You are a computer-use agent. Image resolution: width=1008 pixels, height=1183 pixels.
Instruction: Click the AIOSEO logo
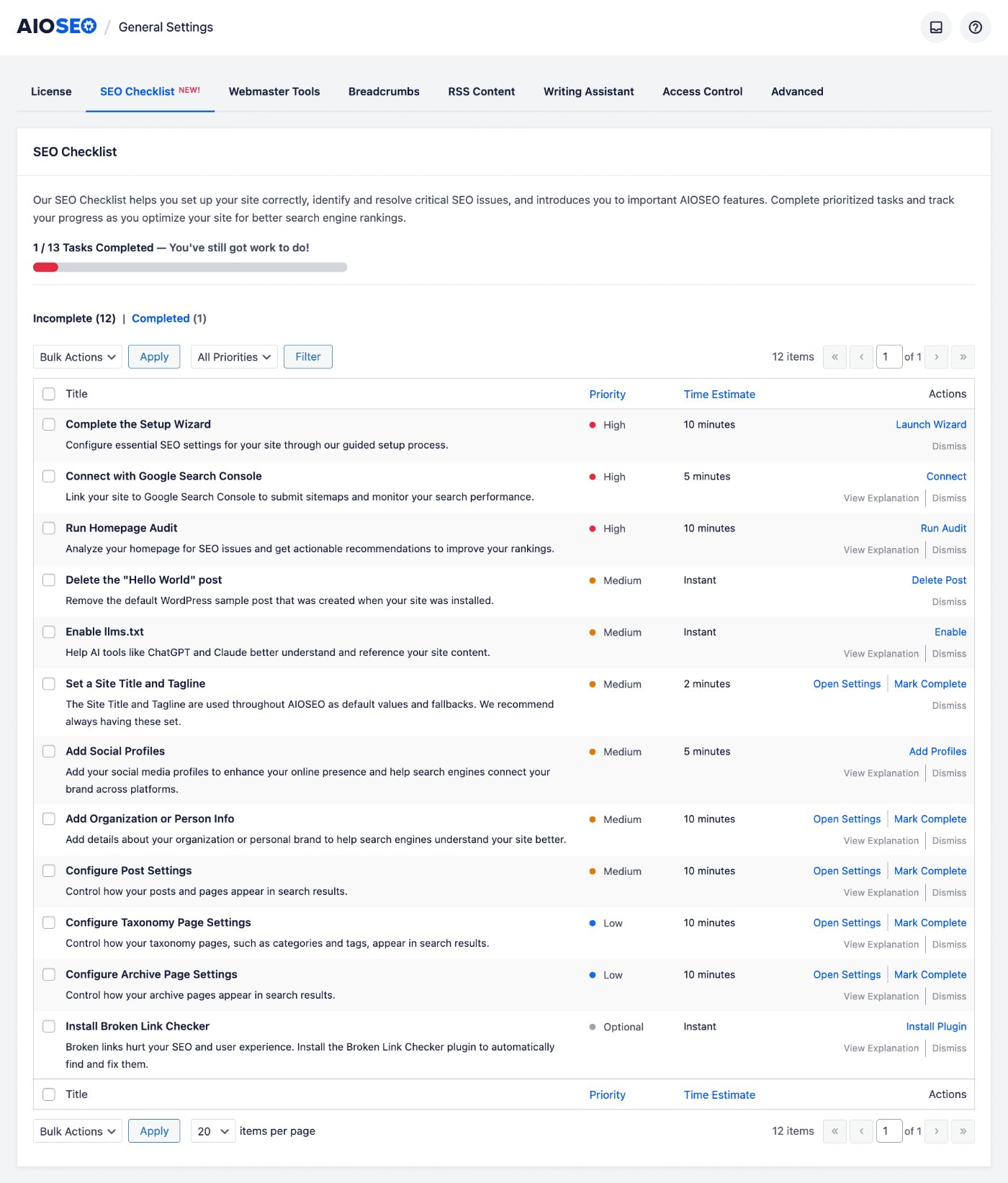[57, 27]
